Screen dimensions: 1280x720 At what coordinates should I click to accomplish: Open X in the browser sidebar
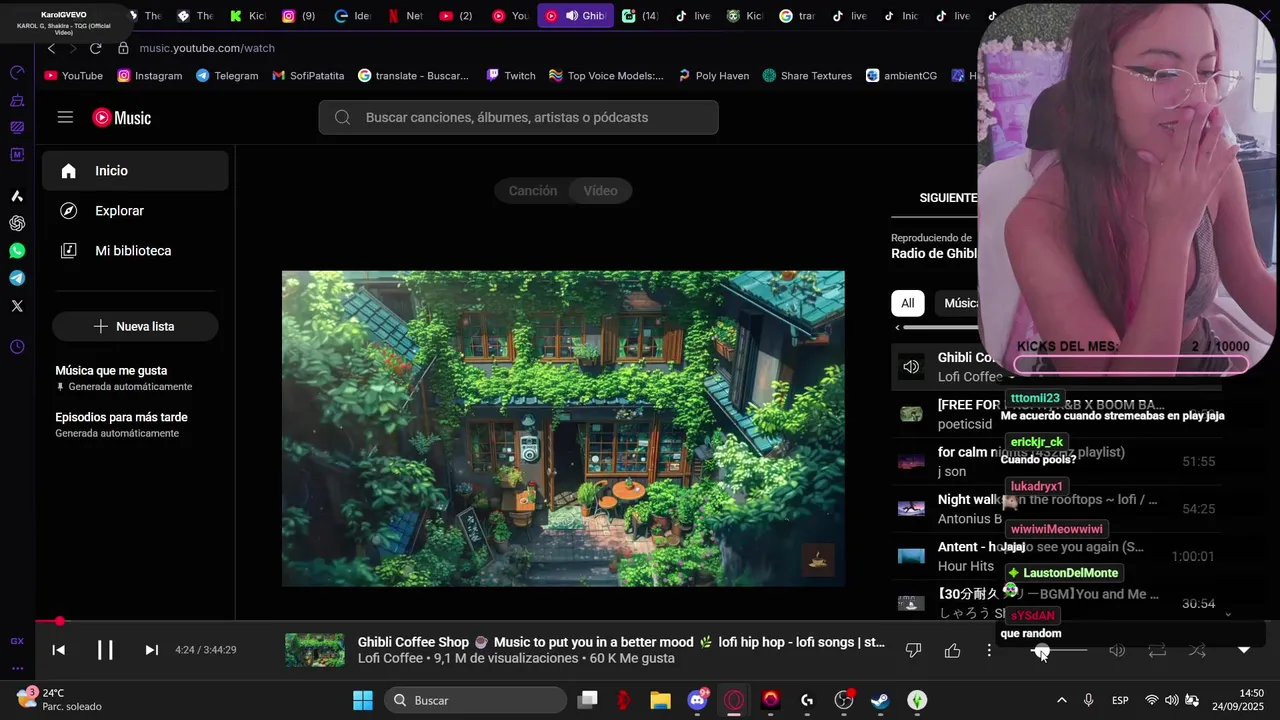17,306
